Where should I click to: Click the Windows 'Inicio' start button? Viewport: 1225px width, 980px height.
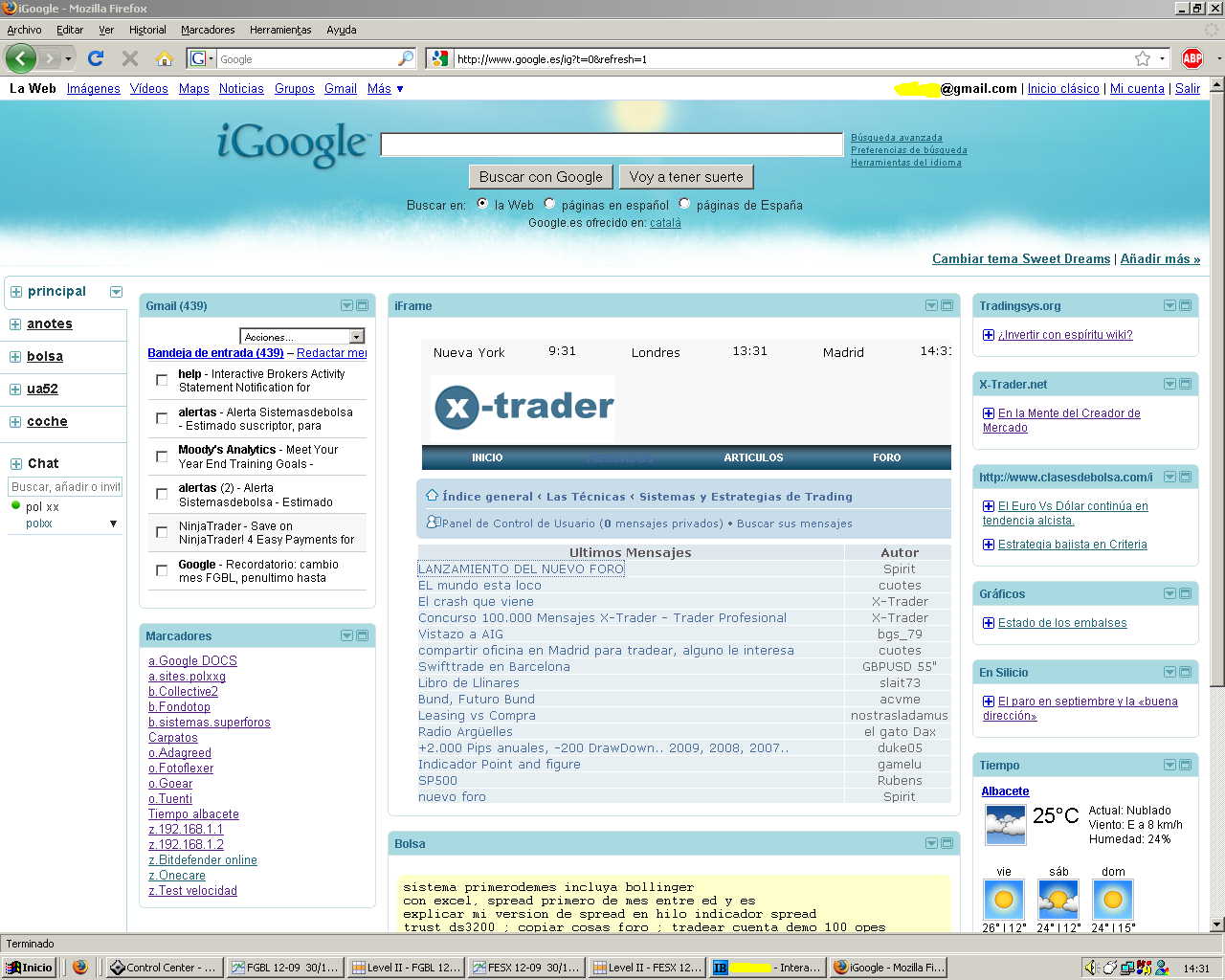click(29, 968)
